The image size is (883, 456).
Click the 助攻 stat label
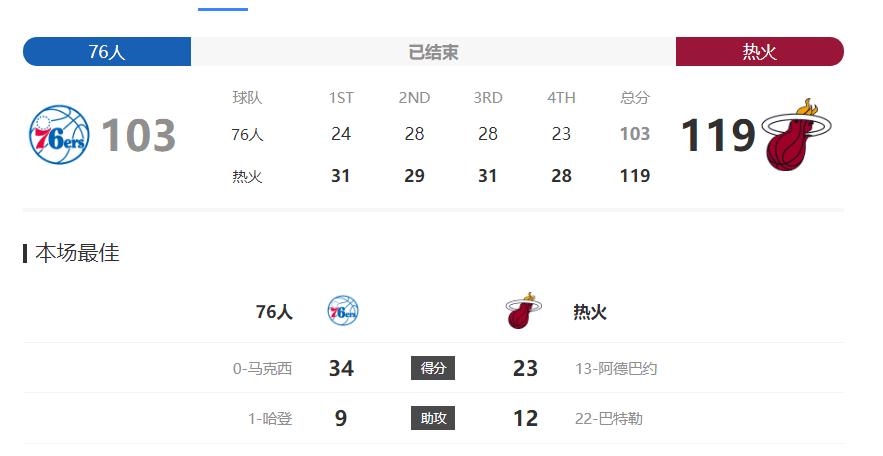[433, 418]
